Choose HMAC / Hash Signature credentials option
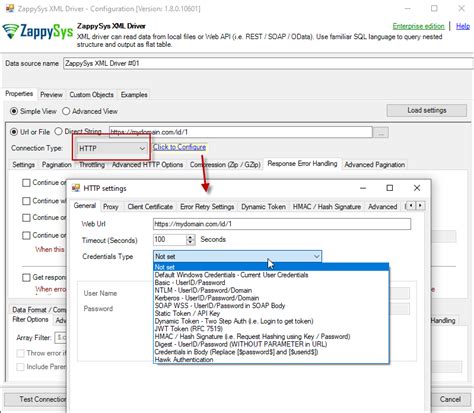The width and height of the screenshot is (474, 413). point(271,337)
